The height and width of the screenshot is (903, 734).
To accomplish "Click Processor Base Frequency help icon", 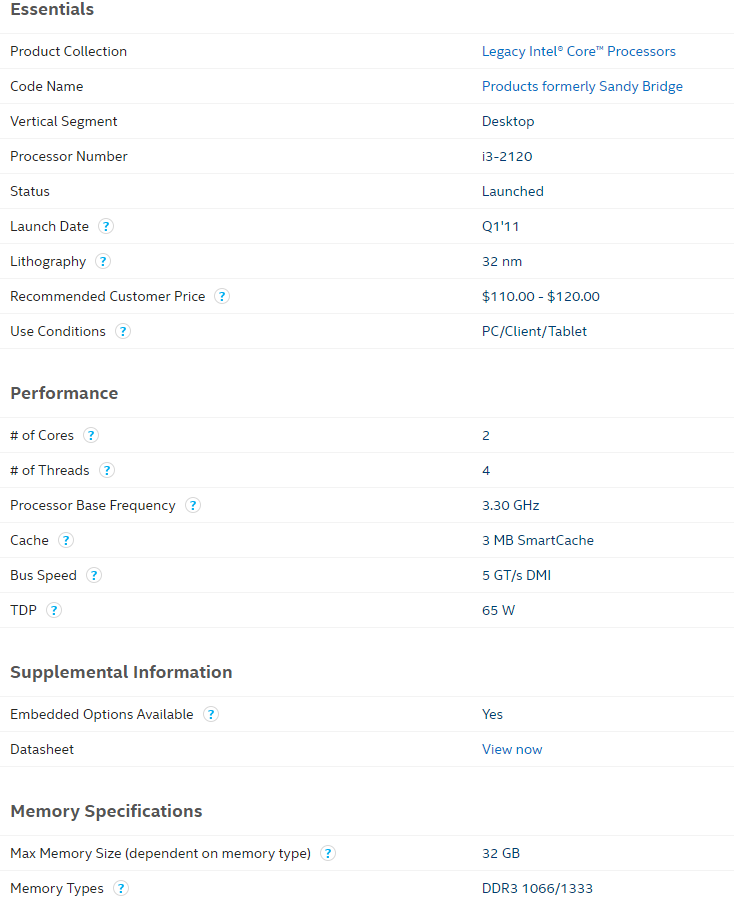I will 193,505.
